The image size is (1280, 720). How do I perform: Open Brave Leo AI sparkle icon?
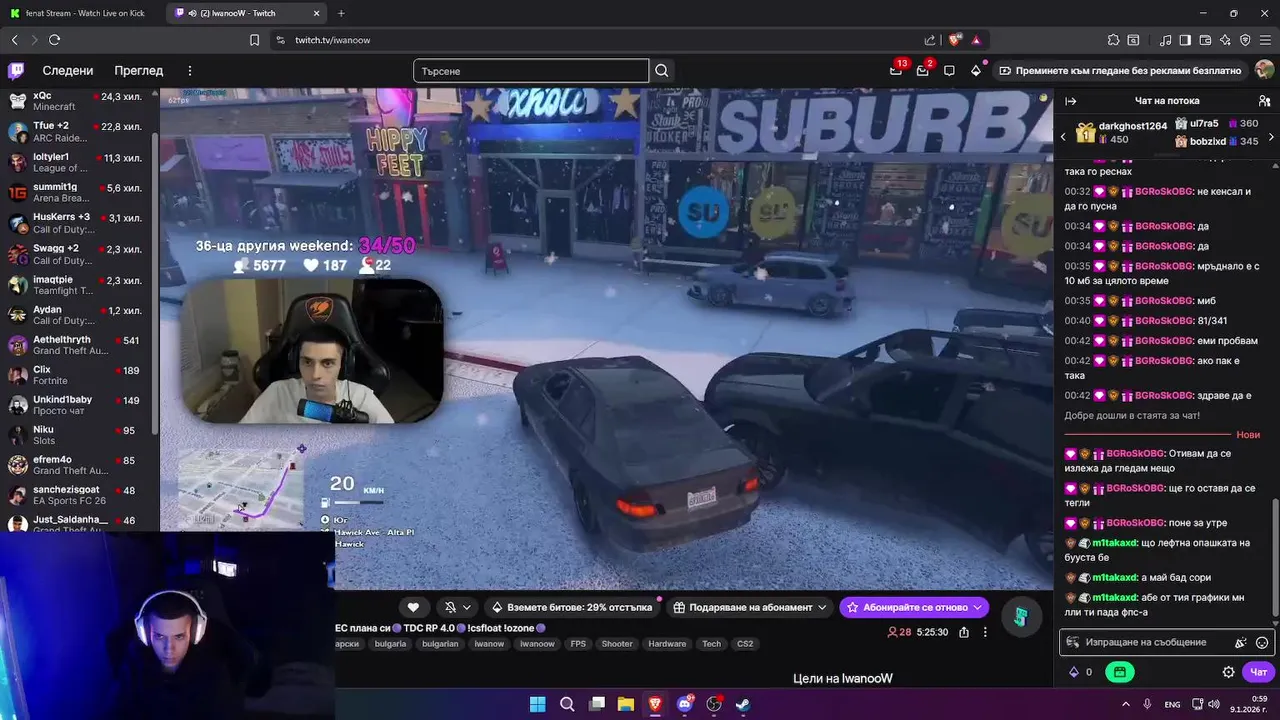(x=1225, y=40)
